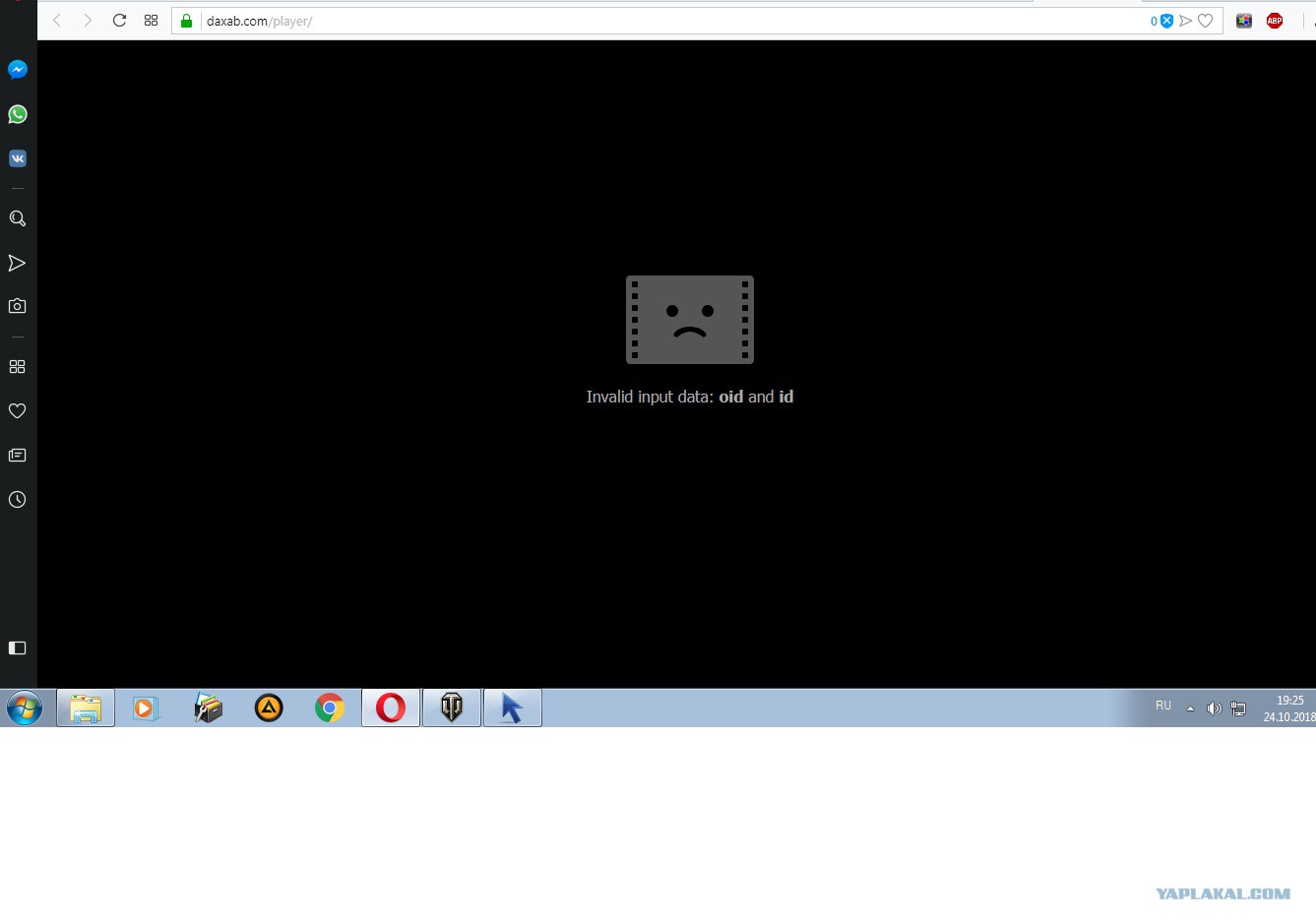Open personal news icon in sidebar
Screen dimensions: 1316x923
pos(17,455)
